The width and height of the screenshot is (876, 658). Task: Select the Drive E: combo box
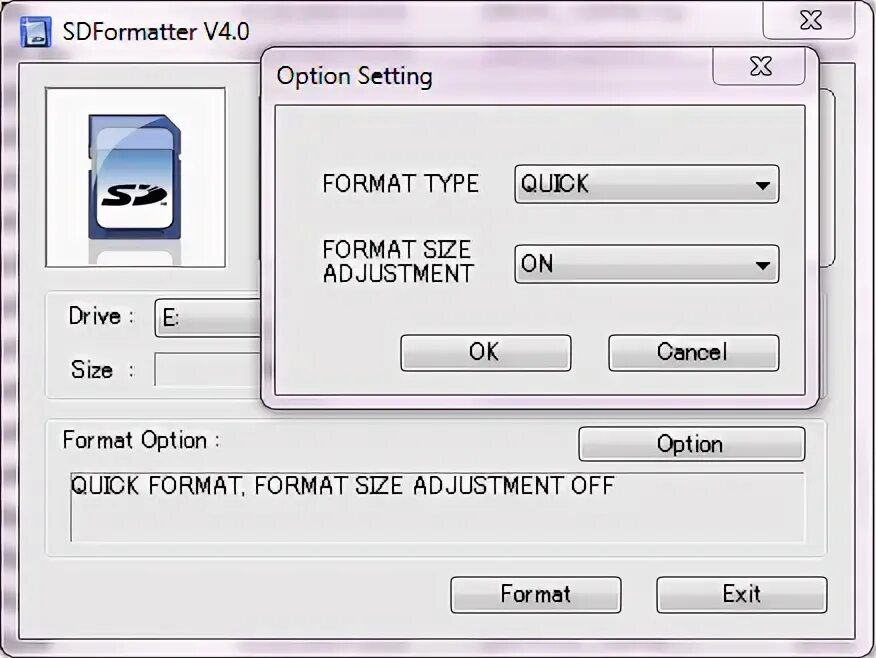(x=208, y=317)
